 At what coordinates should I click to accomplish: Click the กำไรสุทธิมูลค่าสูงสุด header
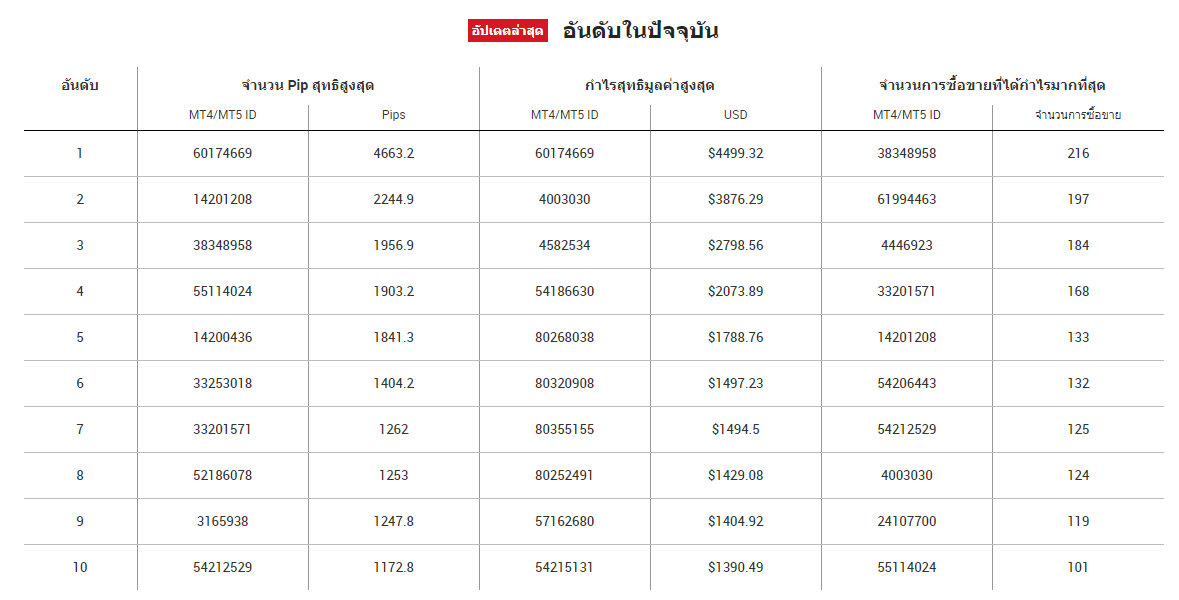(650, 85)
